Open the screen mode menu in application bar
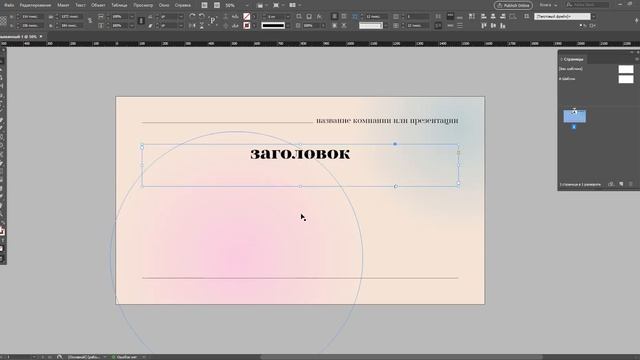The image size is (640, 360). click(278, 5)
